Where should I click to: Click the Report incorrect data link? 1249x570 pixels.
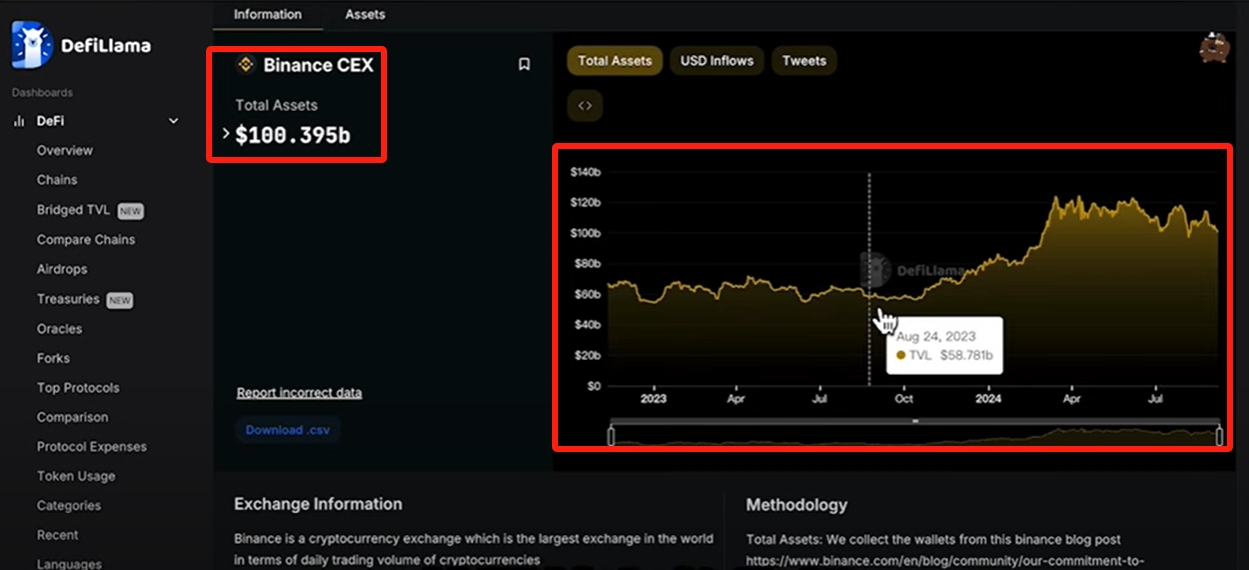click(299, 393)
